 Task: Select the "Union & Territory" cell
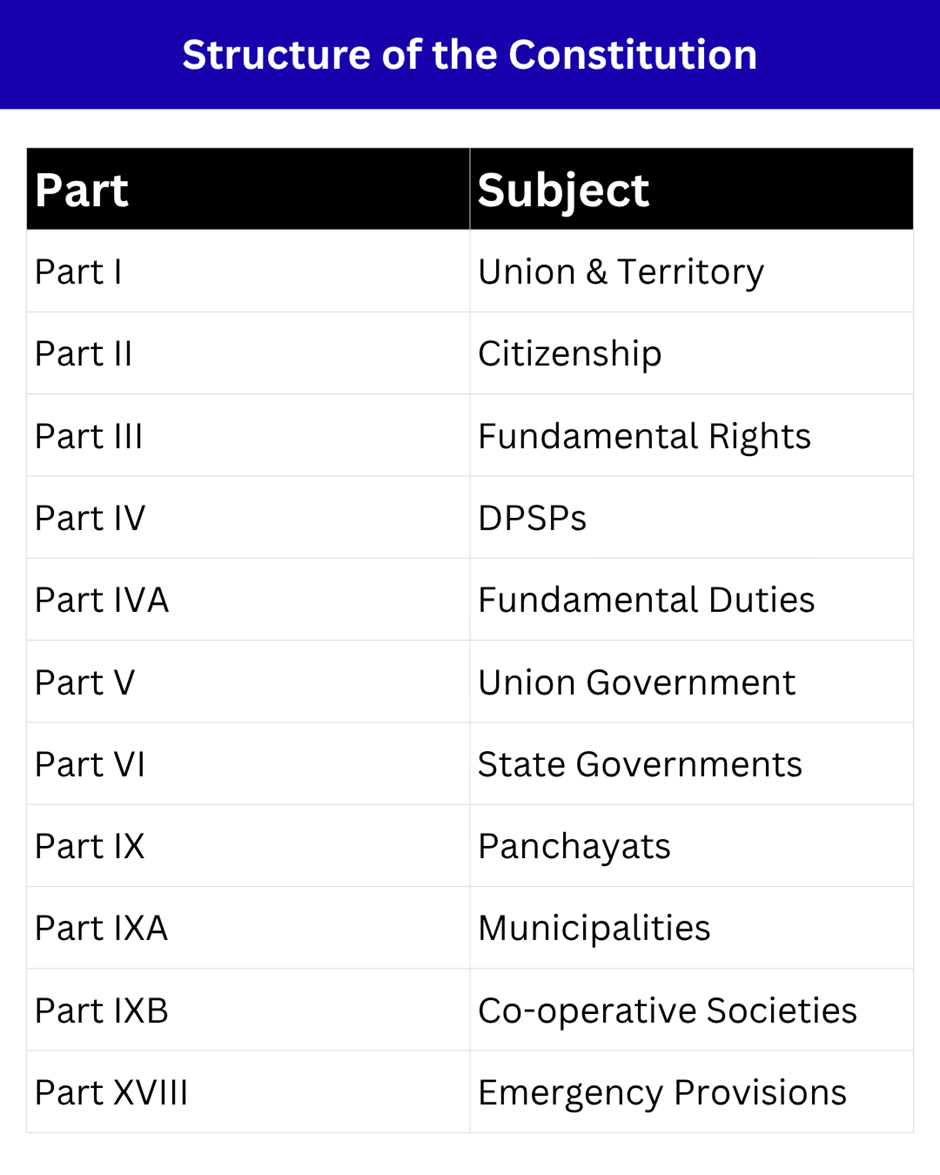(621, 272)
